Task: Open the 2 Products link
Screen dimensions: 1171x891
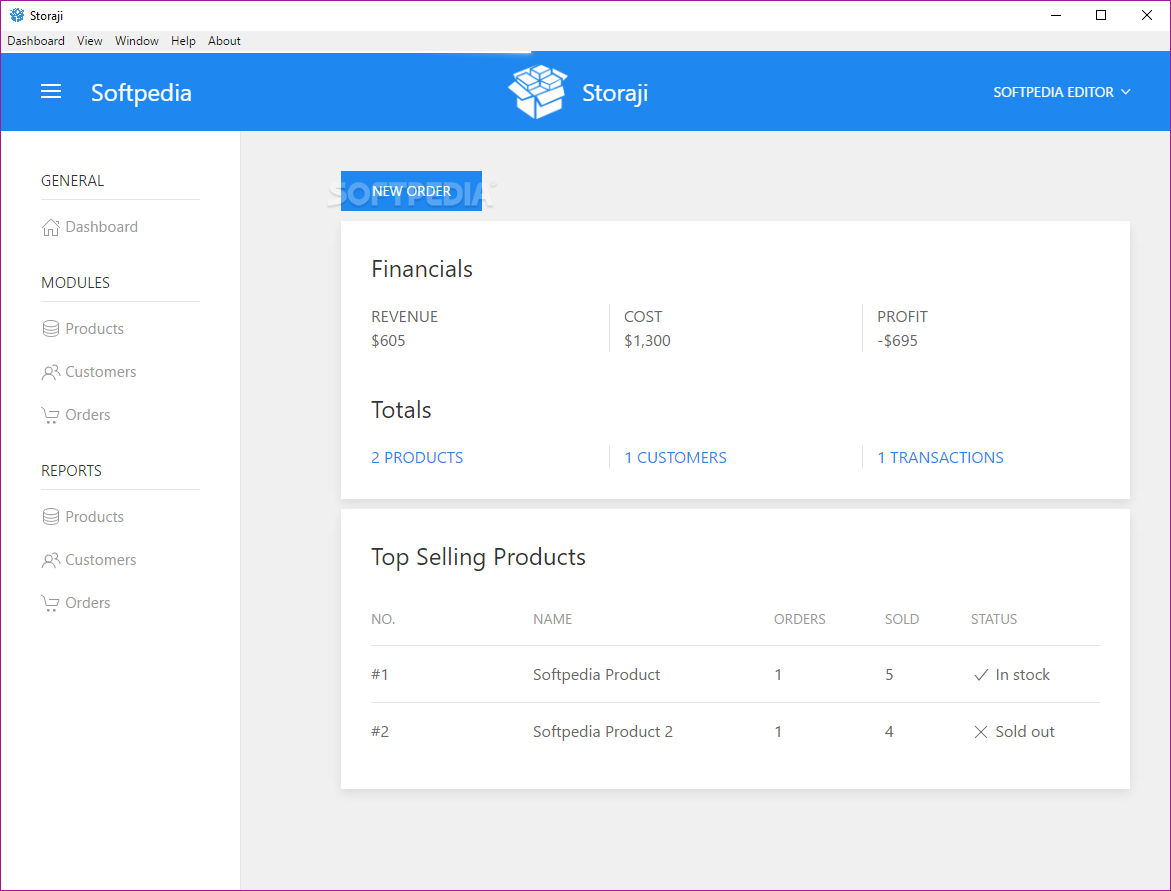Action: [417, 458]
